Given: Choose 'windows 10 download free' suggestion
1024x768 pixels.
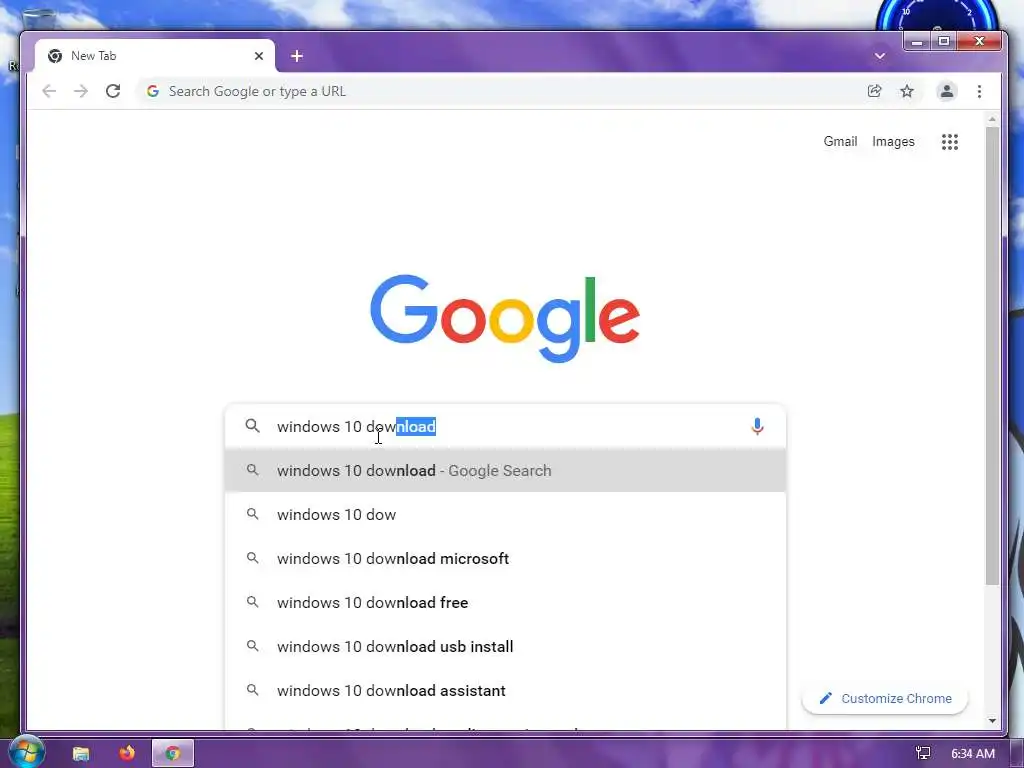Looking at the screenshot, I should pos(505,602).
